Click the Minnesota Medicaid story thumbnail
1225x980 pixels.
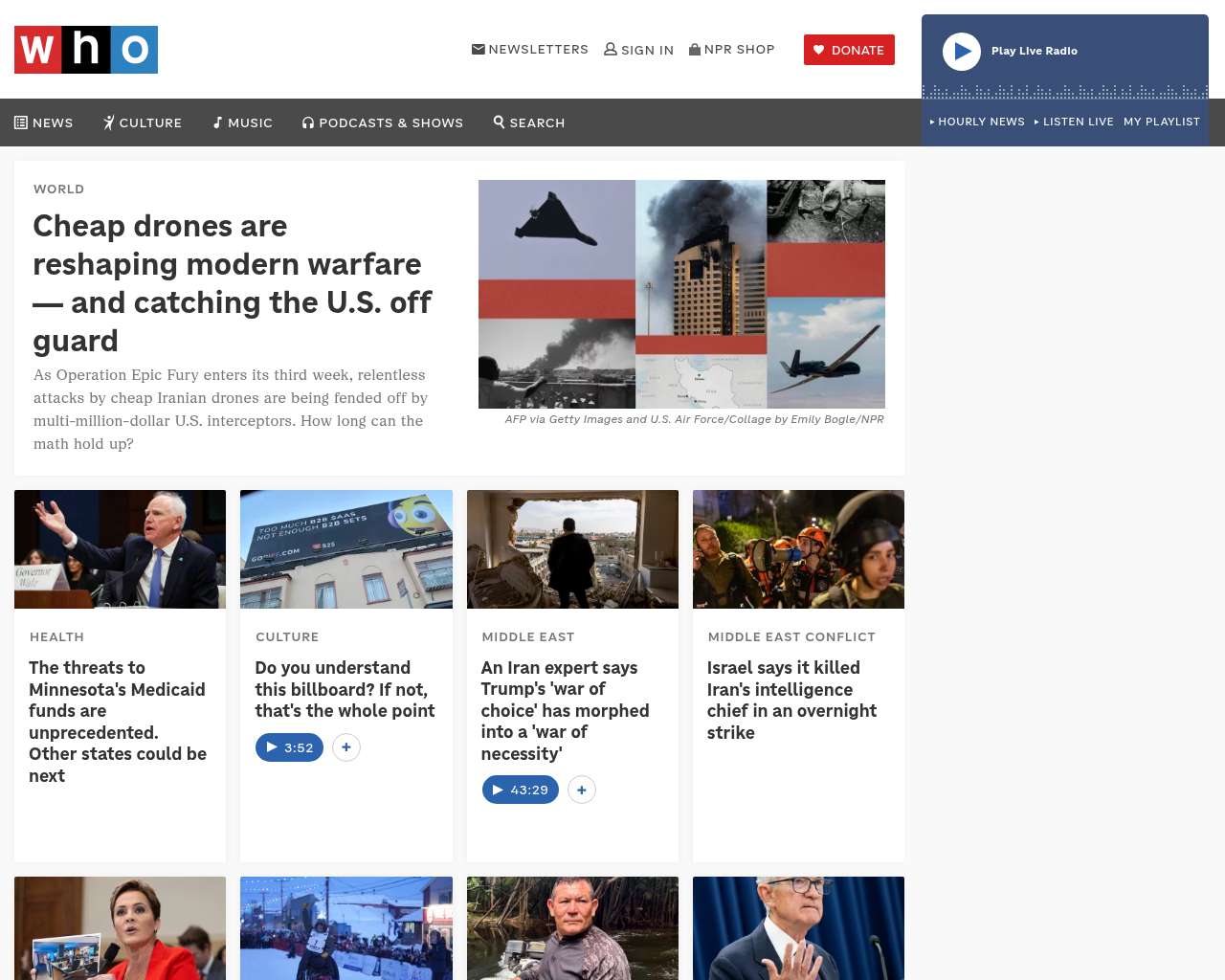tap(121, 549)
